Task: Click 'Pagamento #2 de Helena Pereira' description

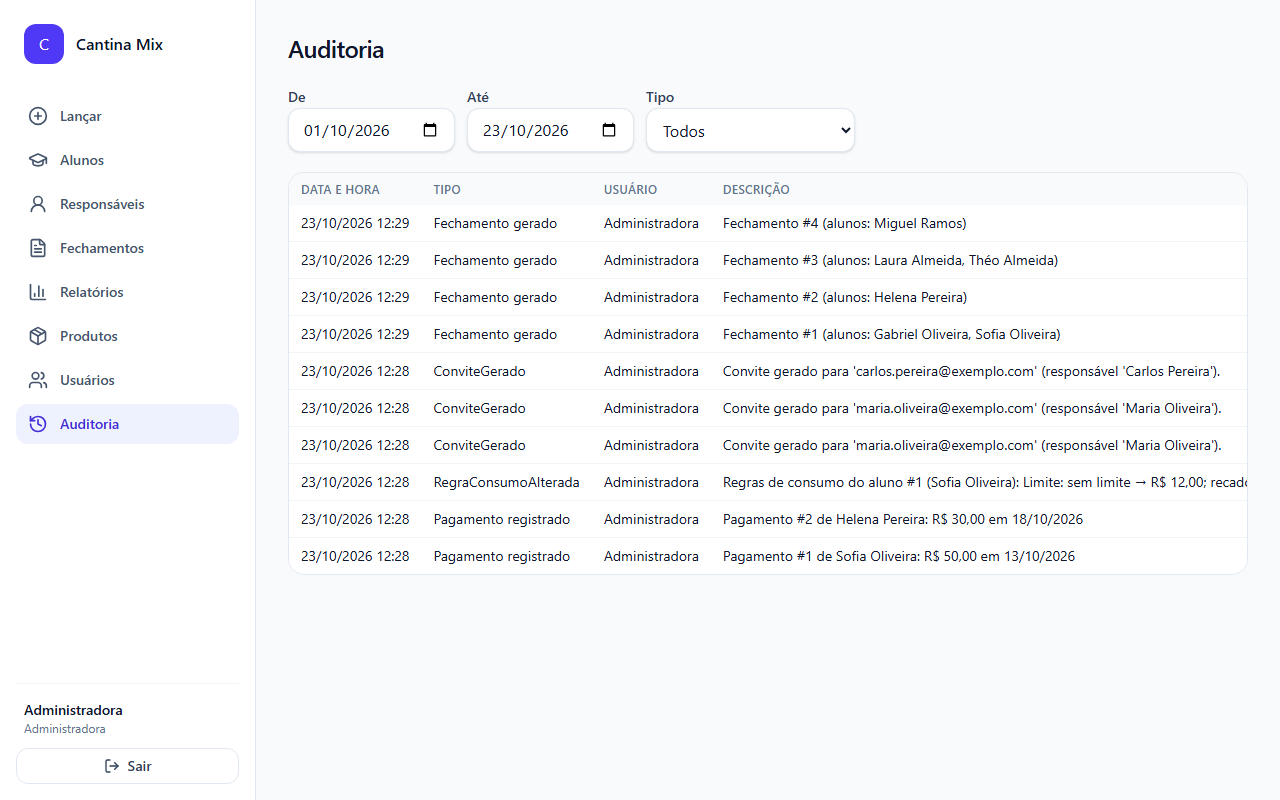Action: point(903,519)
